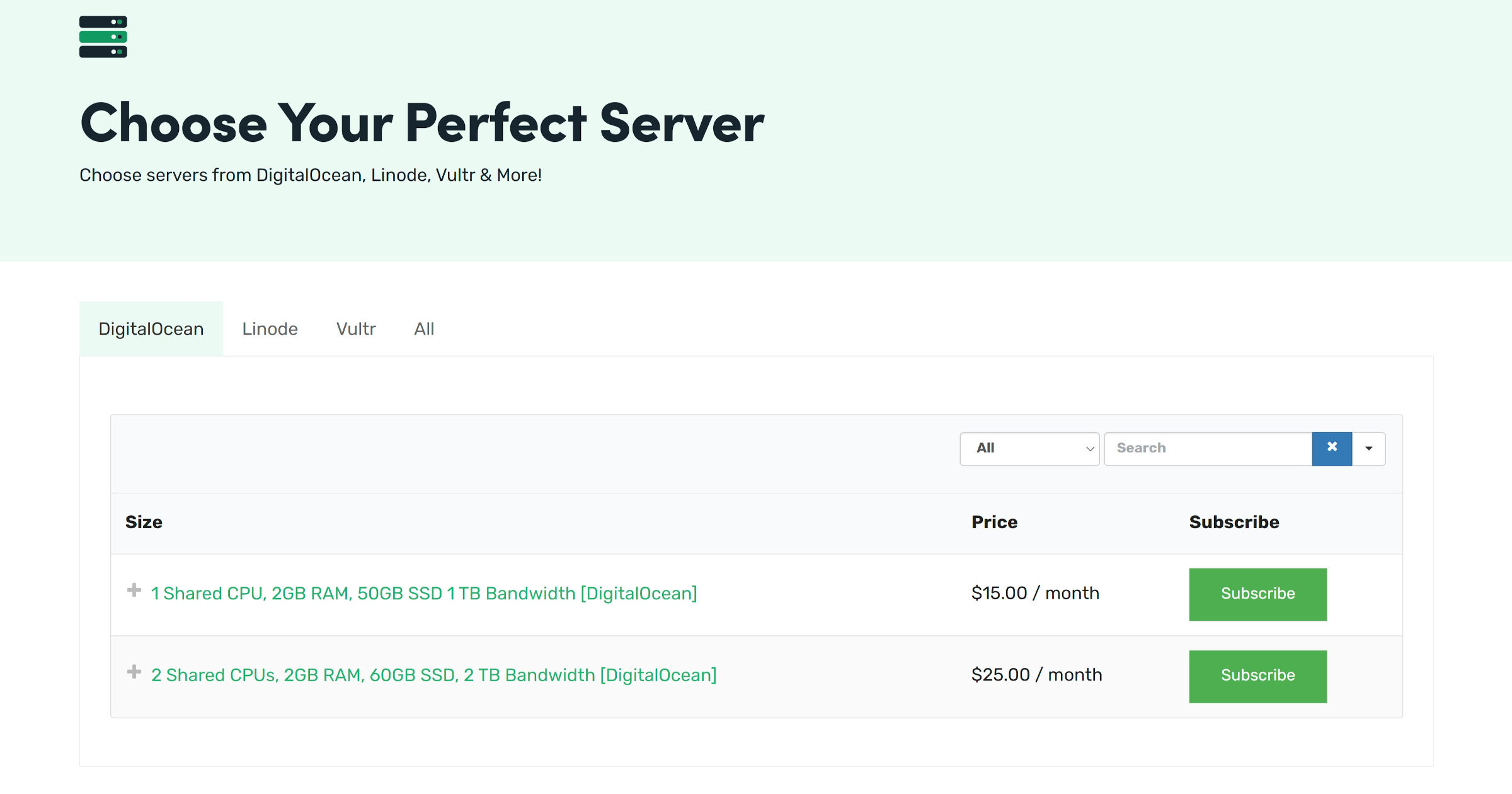The image size is (1512, 794).
Task: Click the Subscribe column header
Action: click(1234, 522)
